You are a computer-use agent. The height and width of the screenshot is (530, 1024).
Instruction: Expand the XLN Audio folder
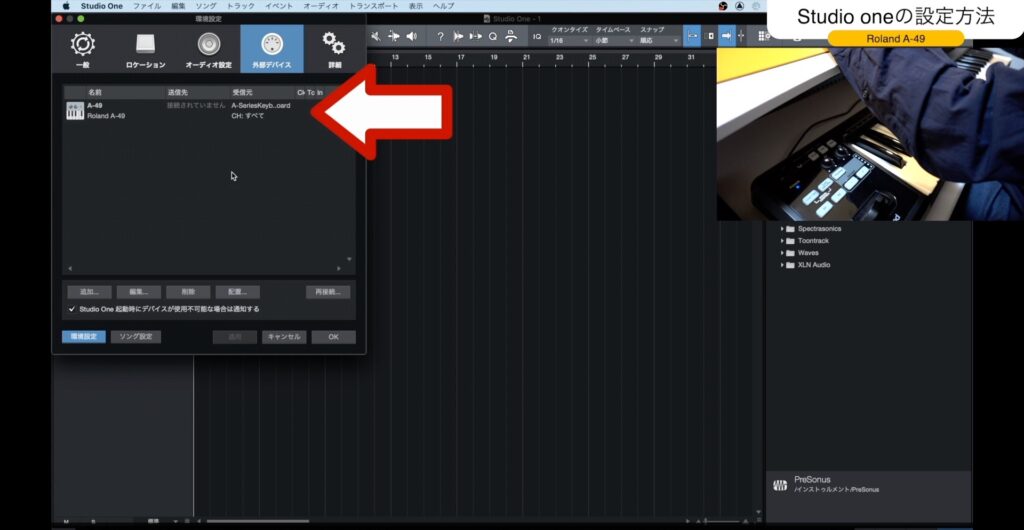click(782, 265)
